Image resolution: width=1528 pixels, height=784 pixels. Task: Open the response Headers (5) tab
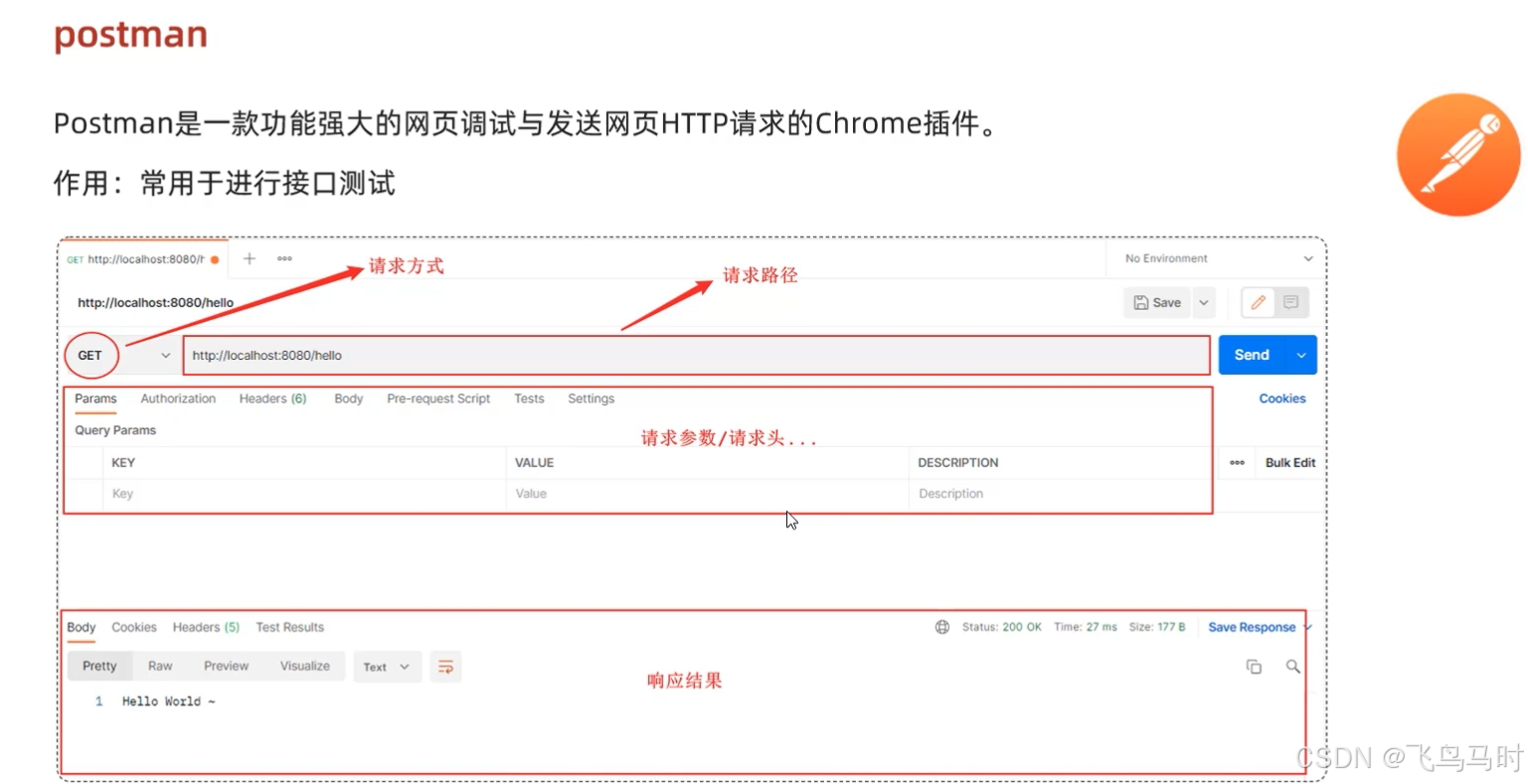click(x=206, y=627)
